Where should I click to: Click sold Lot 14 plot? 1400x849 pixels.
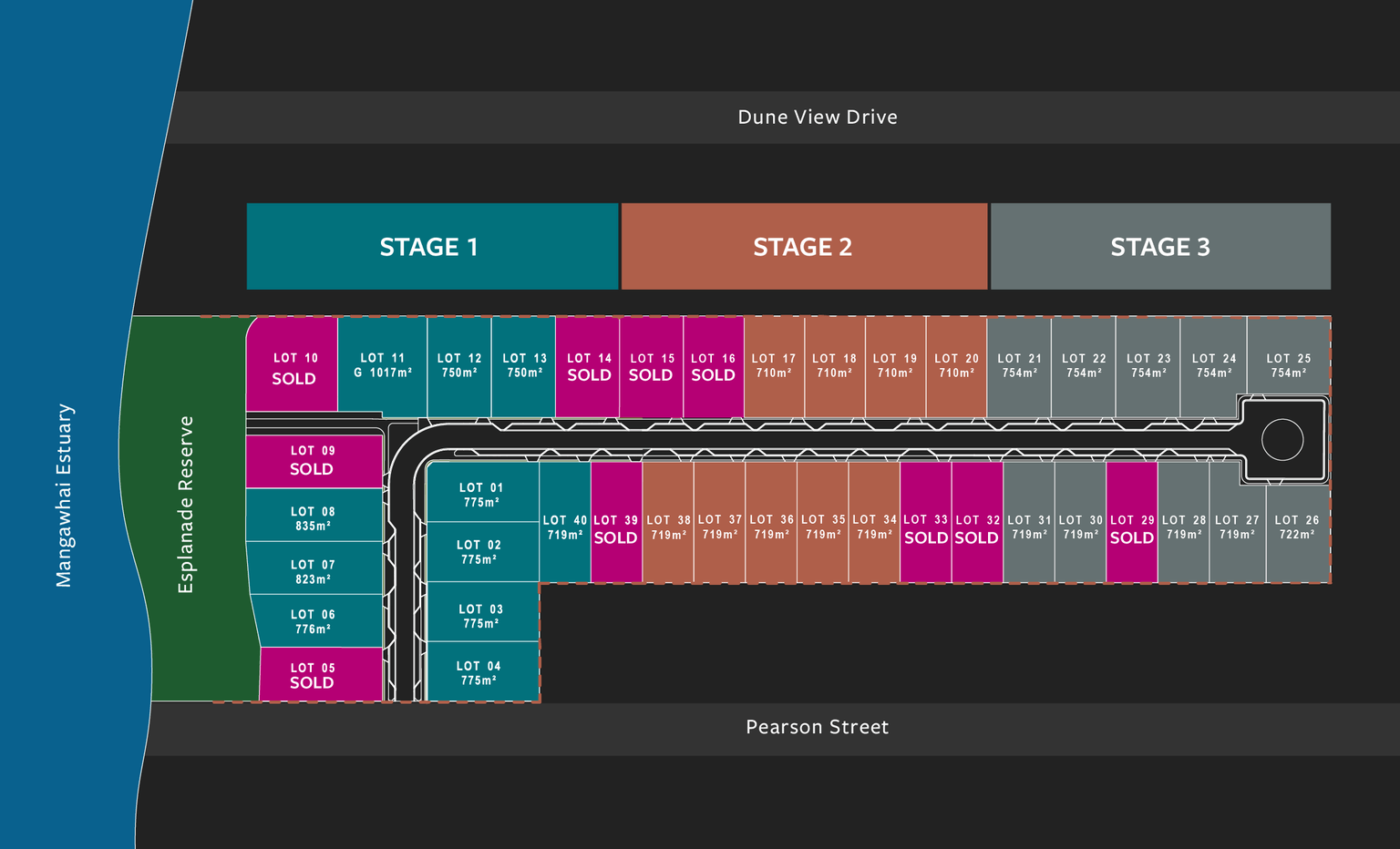(x=588, y=366)
